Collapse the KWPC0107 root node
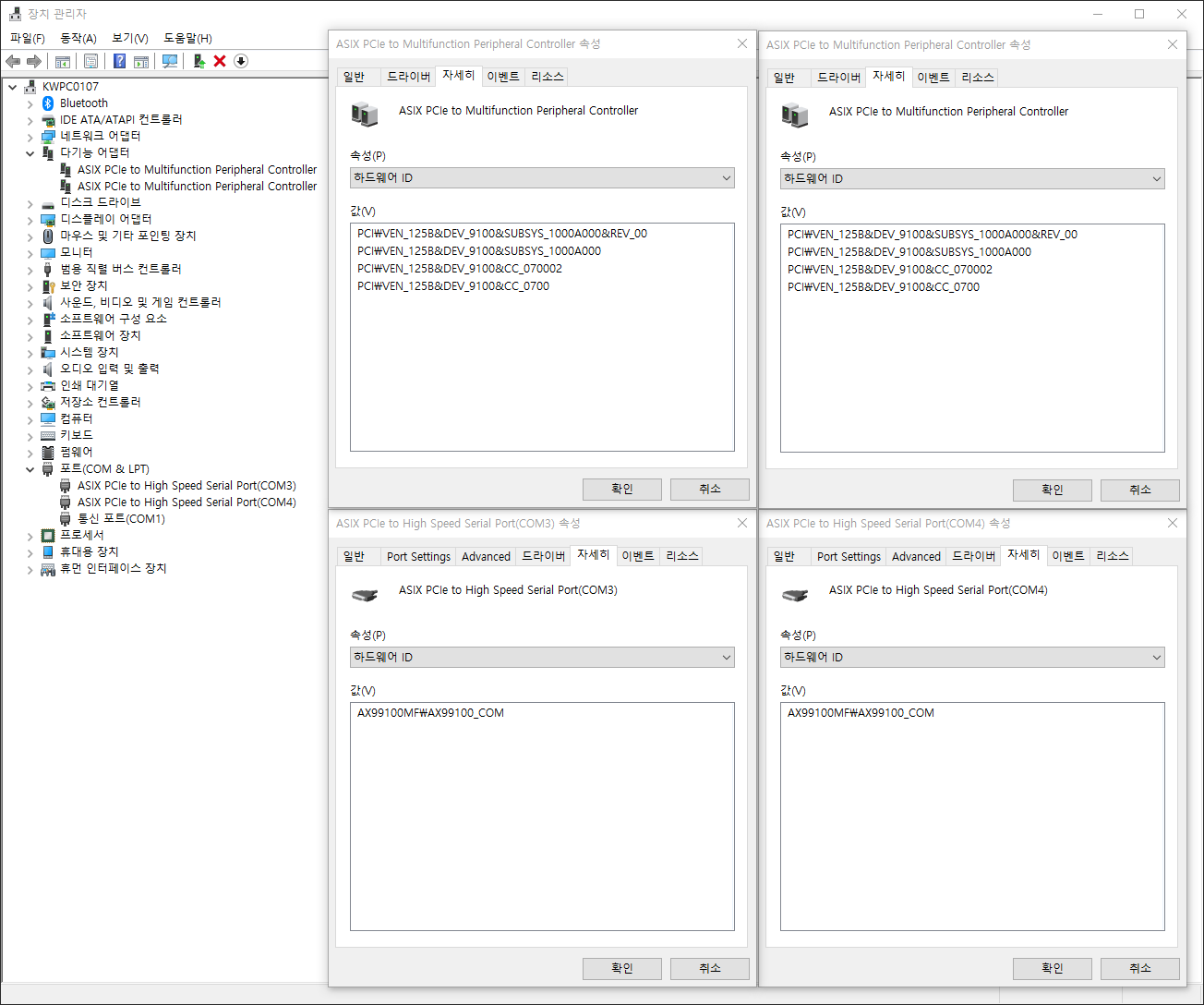1204x1005 pixels. click(12, 87)
